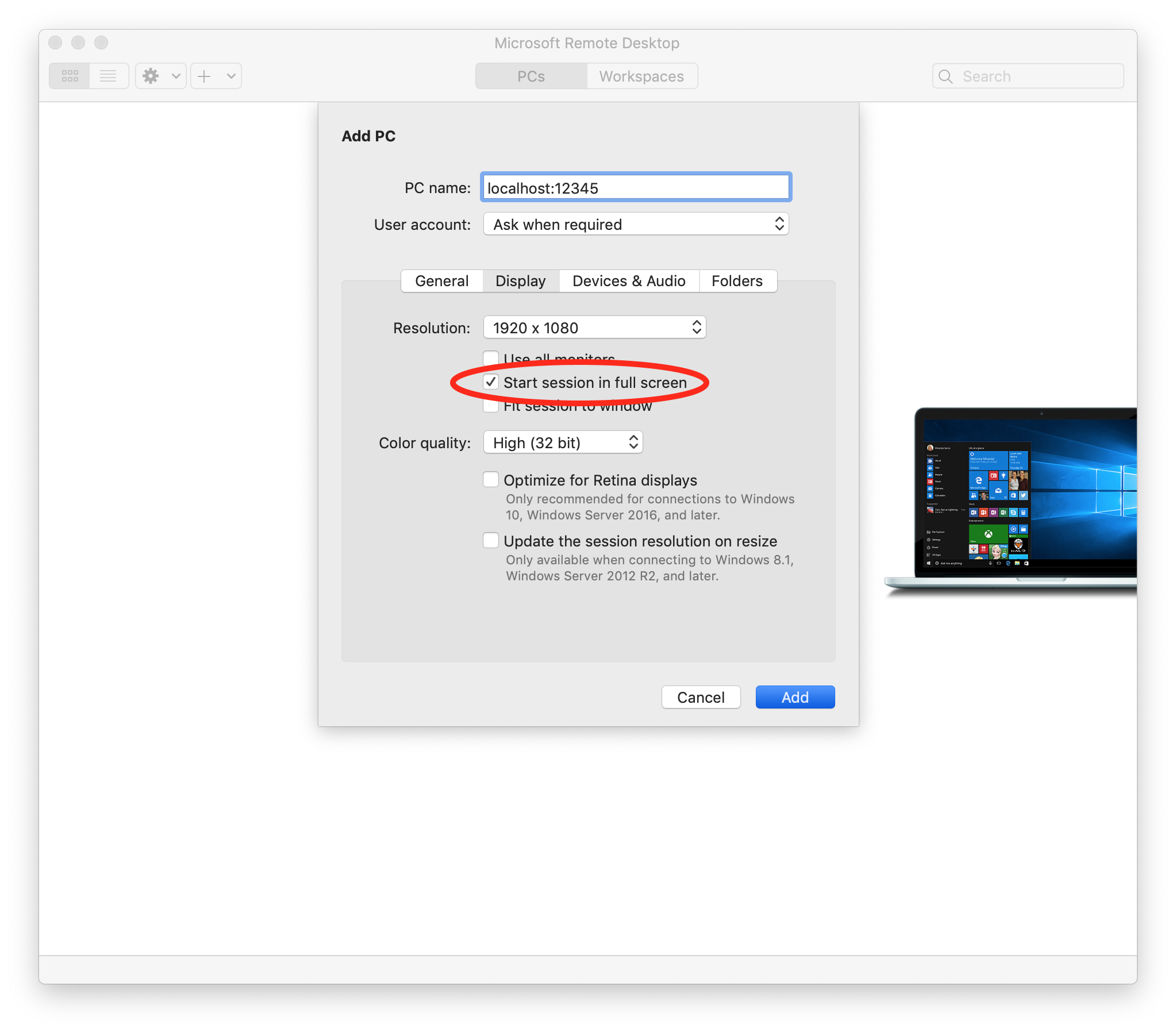Viewport: 1176px width, 1032px height.
Task: Click the PC name text field
Action: coord(636,187)
